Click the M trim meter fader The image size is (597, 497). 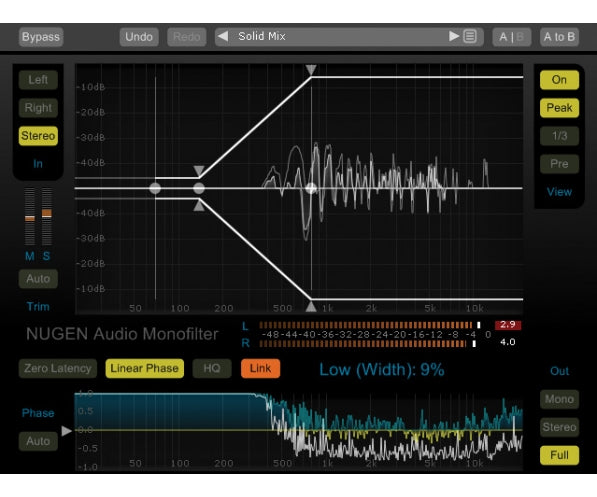[30, 218]
